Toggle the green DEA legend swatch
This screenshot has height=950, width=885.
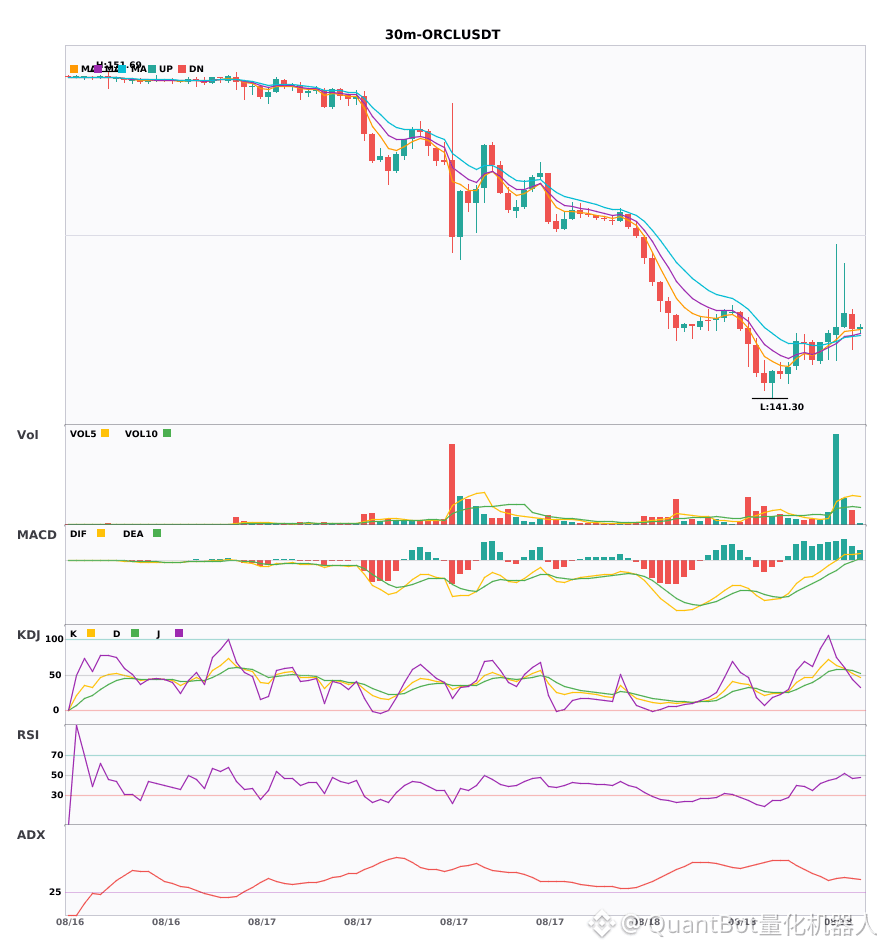pos(157,533)
